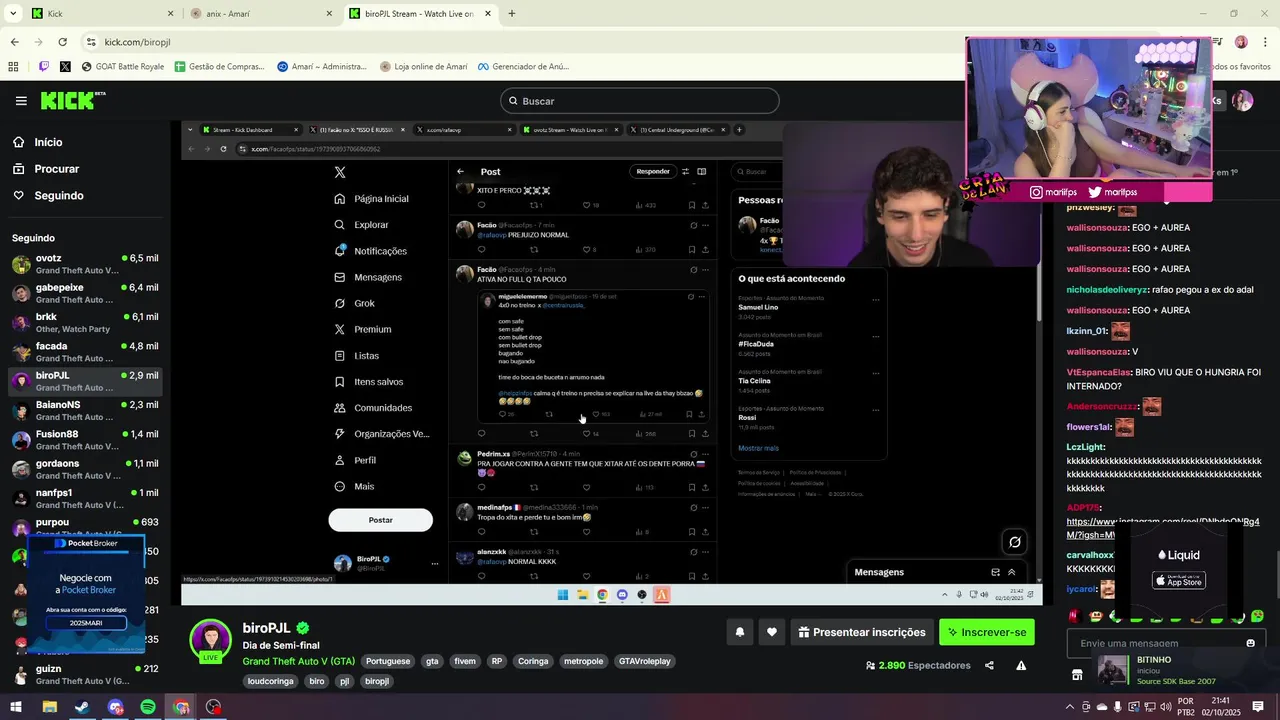Open the Fusion88 followed channel
Viewport: 1280px width, 720px height.
[85, 440]
